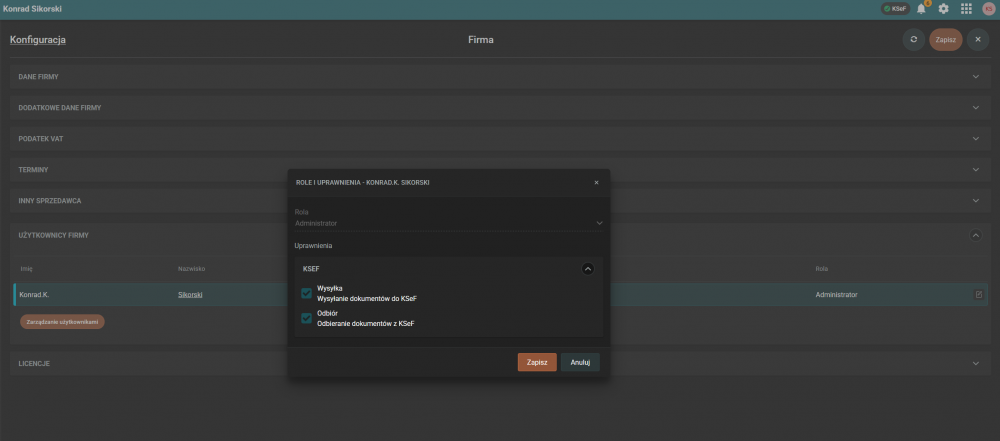
Task: Open the settings gear icon
Action: pos(943,9)
